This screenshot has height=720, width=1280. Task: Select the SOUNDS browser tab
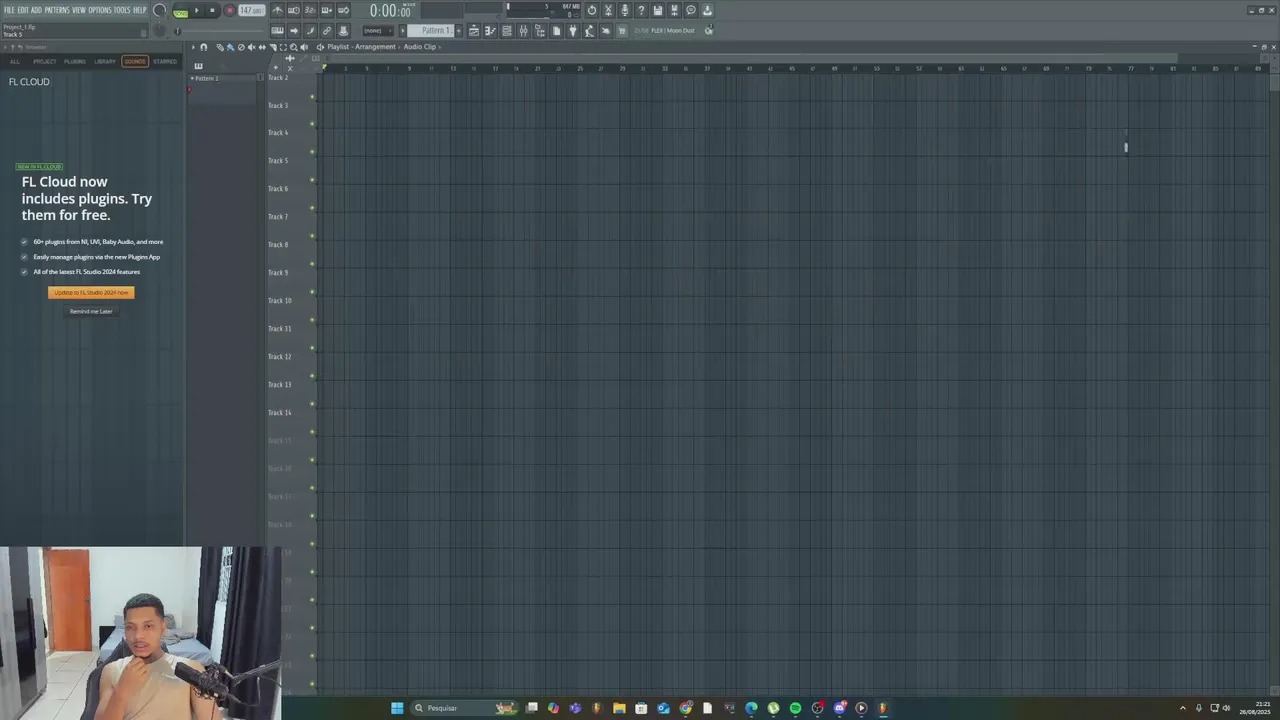[135, 61]
